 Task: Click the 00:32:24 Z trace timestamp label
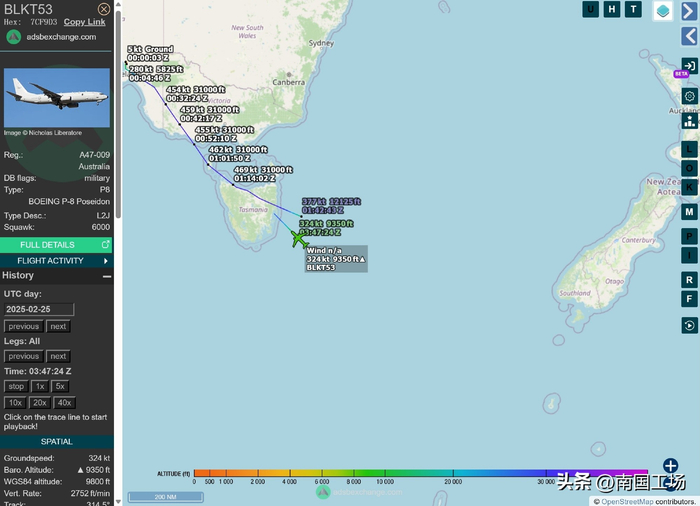pos(187,98)
